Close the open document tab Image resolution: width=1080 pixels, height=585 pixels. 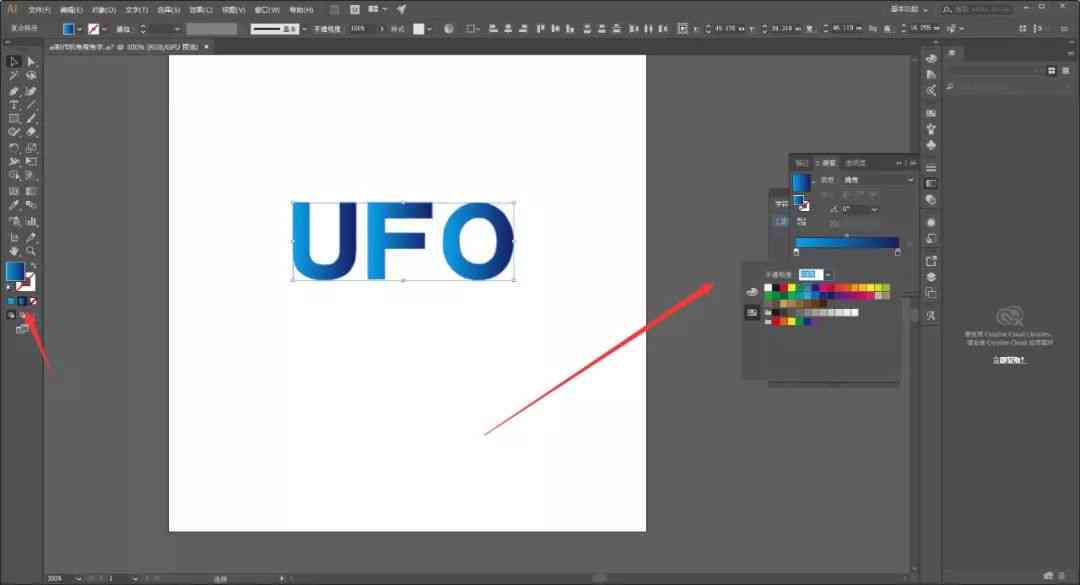(x=207, y=47)
